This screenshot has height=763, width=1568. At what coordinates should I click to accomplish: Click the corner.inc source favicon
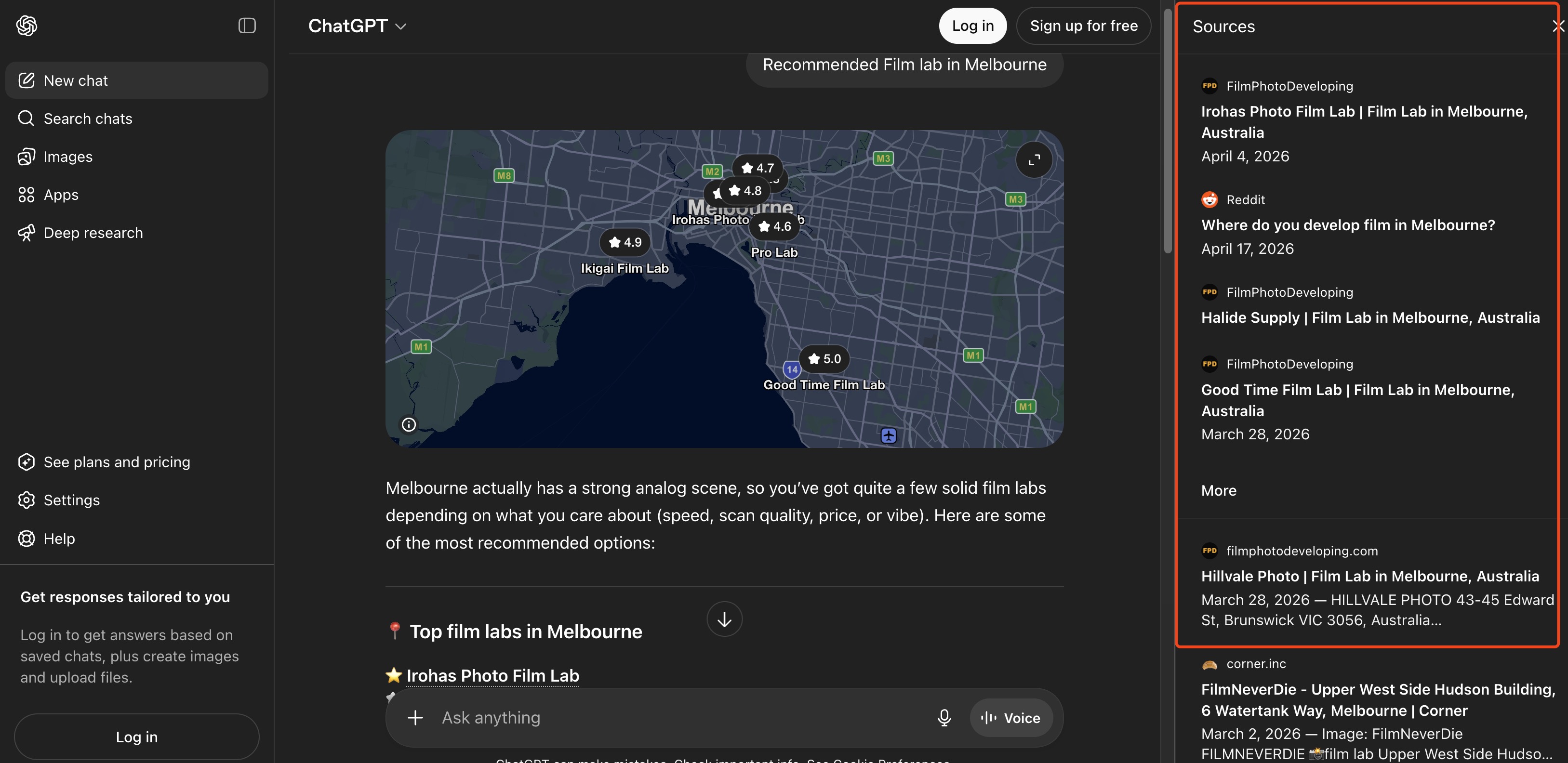[x=1209, y=664]
